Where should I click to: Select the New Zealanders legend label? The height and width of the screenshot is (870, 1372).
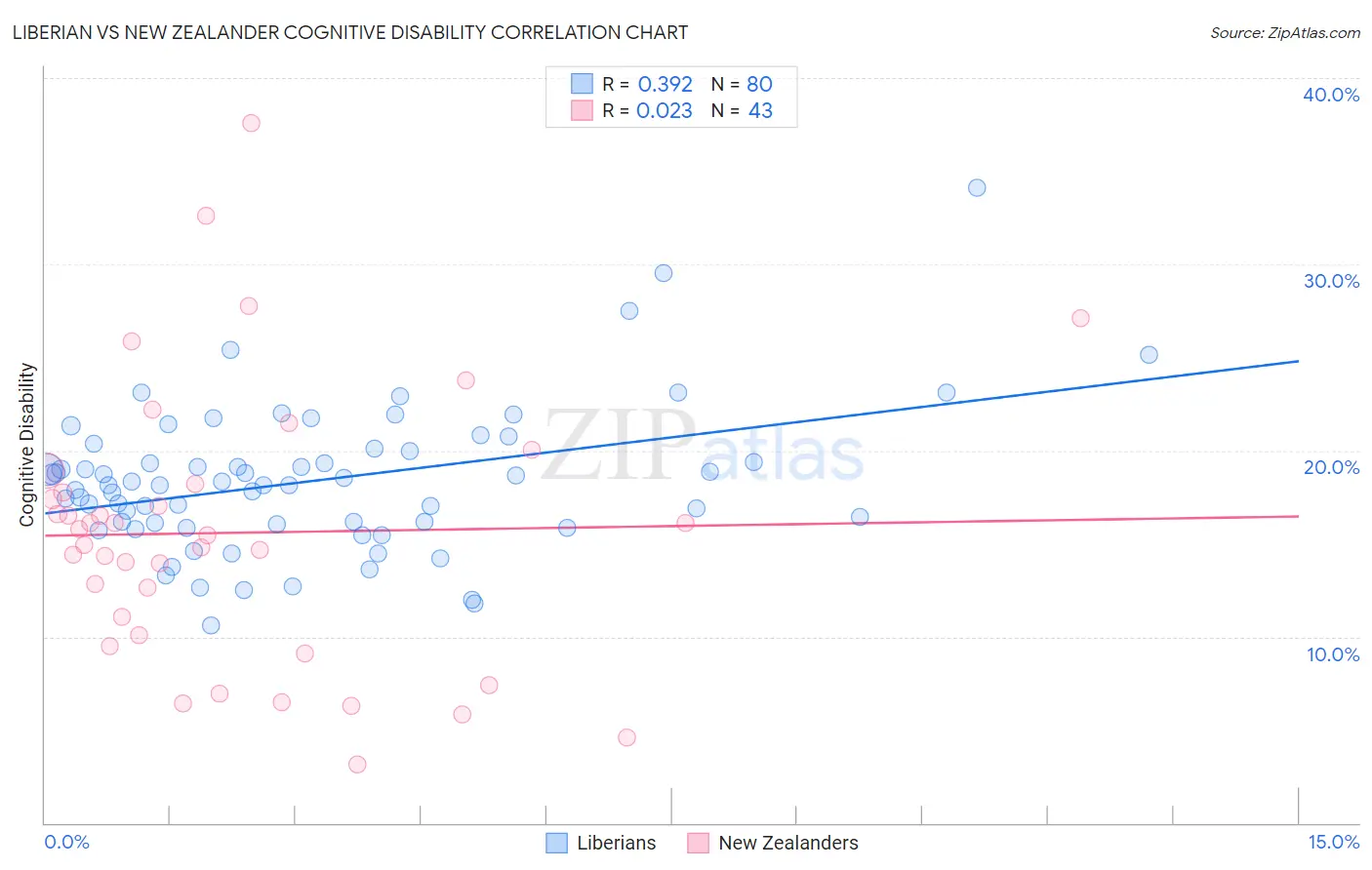tap(788, 843)
